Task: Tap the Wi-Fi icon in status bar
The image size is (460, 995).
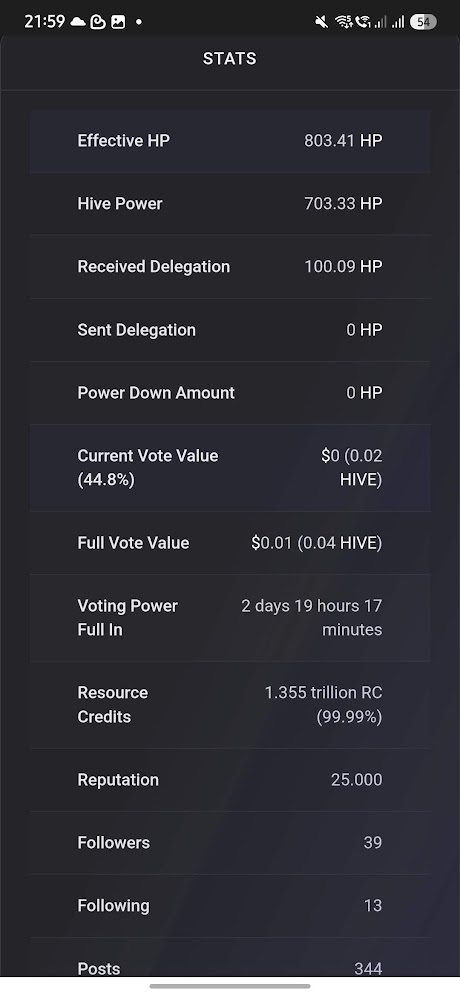Action: pos(343,22)
